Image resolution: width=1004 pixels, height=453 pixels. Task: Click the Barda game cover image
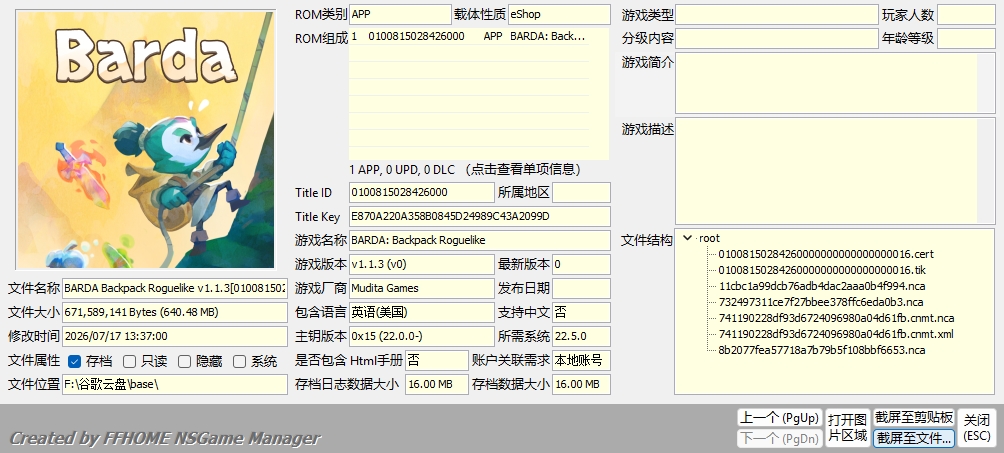pos(145,139)
